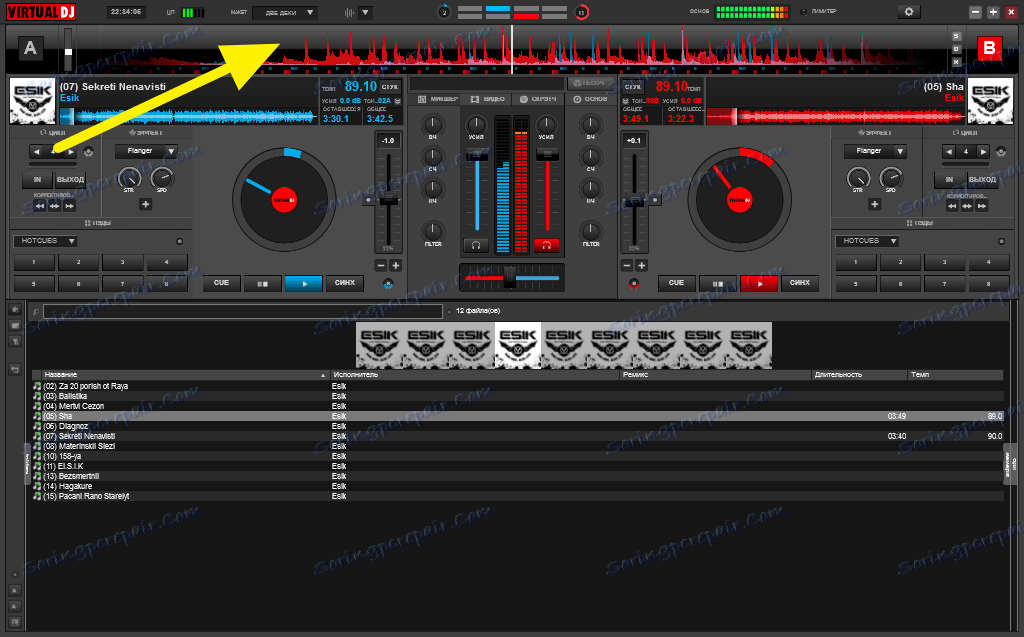Expand the HOTCUES dropdown on deck A
The height and width of the screenshot is (637, 1024).
click(45, 241)
